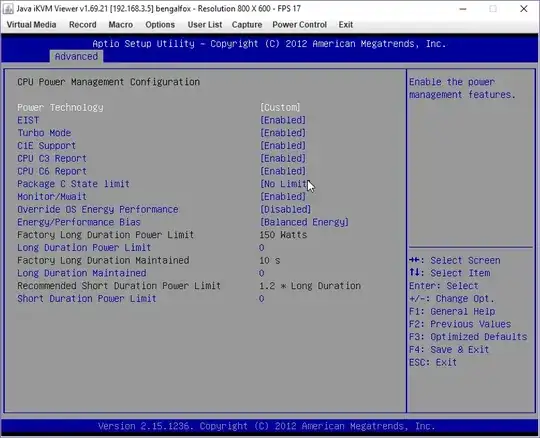Click the Select Item key hint
This screenshot has width=540, height=438.
tap(449, 273)
